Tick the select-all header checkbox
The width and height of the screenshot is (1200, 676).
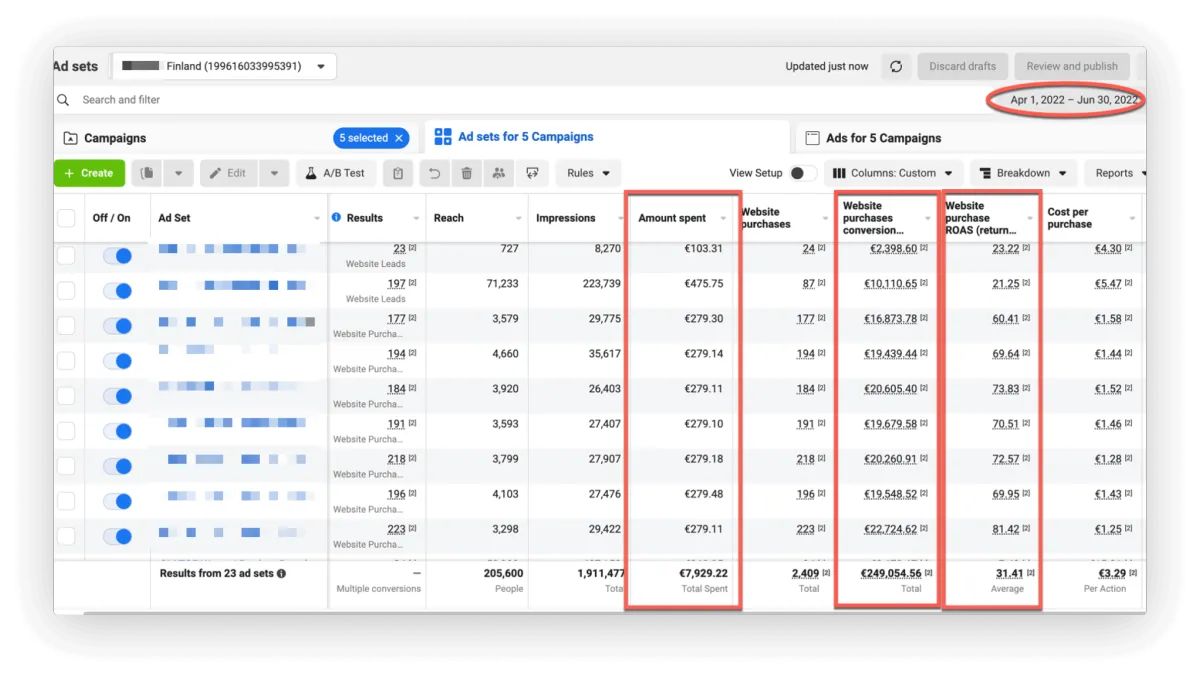(x=66, y=218)
